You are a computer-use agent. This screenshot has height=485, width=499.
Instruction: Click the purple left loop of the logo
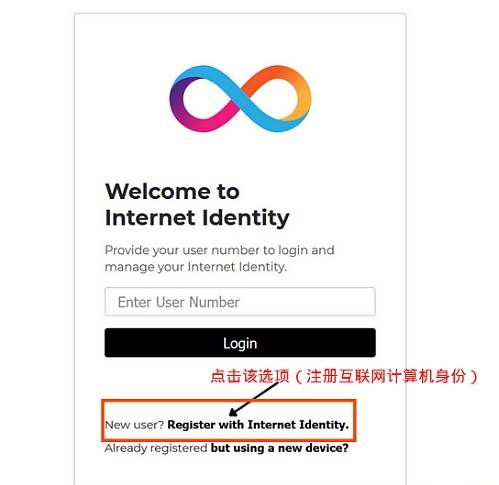(x=177, y=99)
